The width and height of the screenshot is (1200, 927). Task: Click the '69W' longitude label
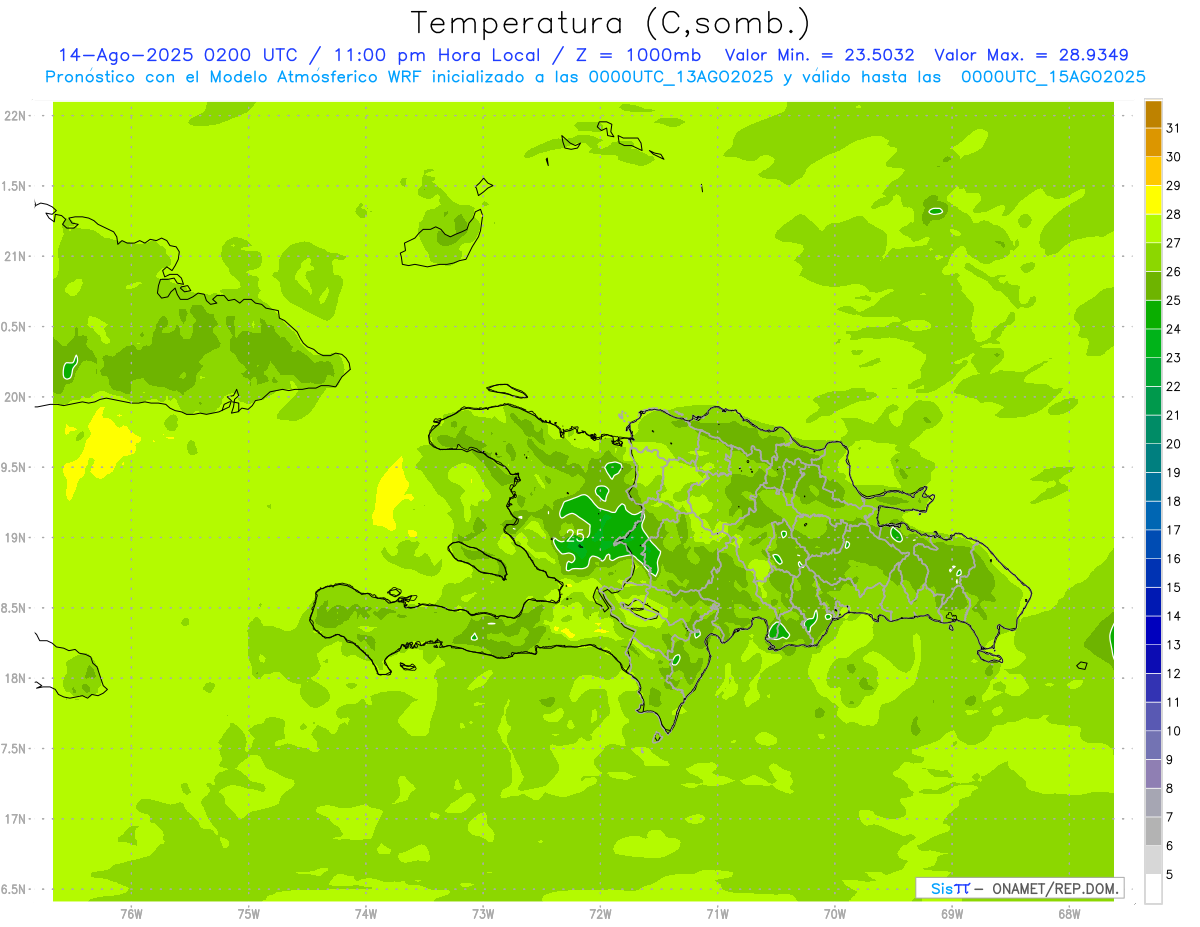click(951, 914)
